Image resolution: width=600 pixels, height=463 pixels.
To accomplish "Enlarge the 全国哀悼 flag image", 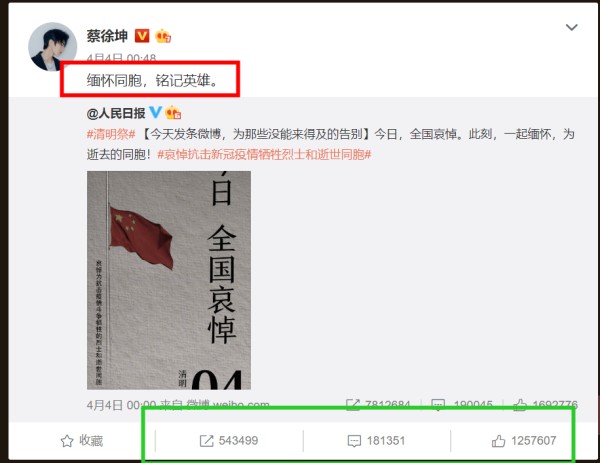I will (x=169, y=280).
